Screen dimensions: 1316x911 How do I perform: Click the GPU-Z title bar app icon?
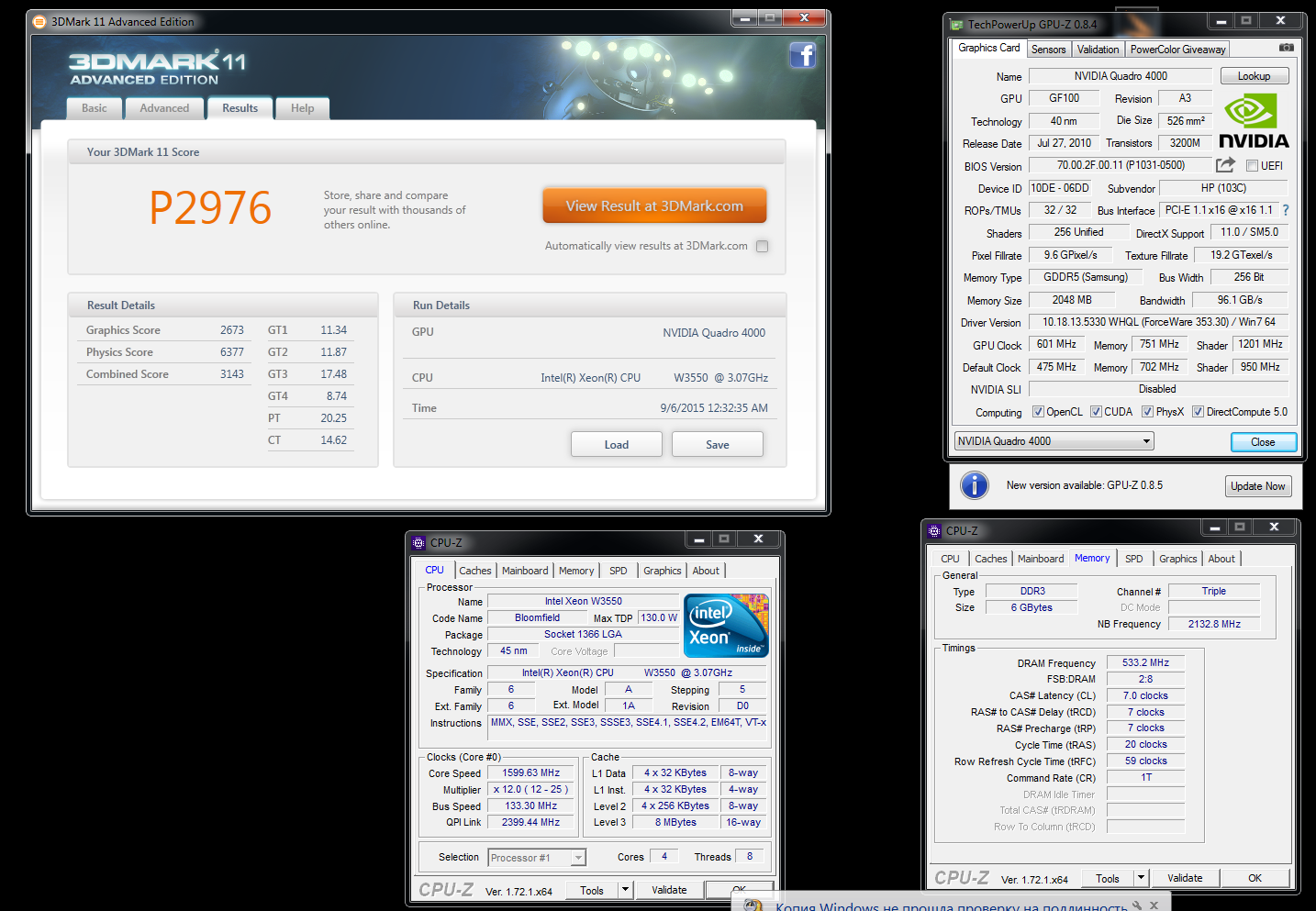tap(957, 25)
